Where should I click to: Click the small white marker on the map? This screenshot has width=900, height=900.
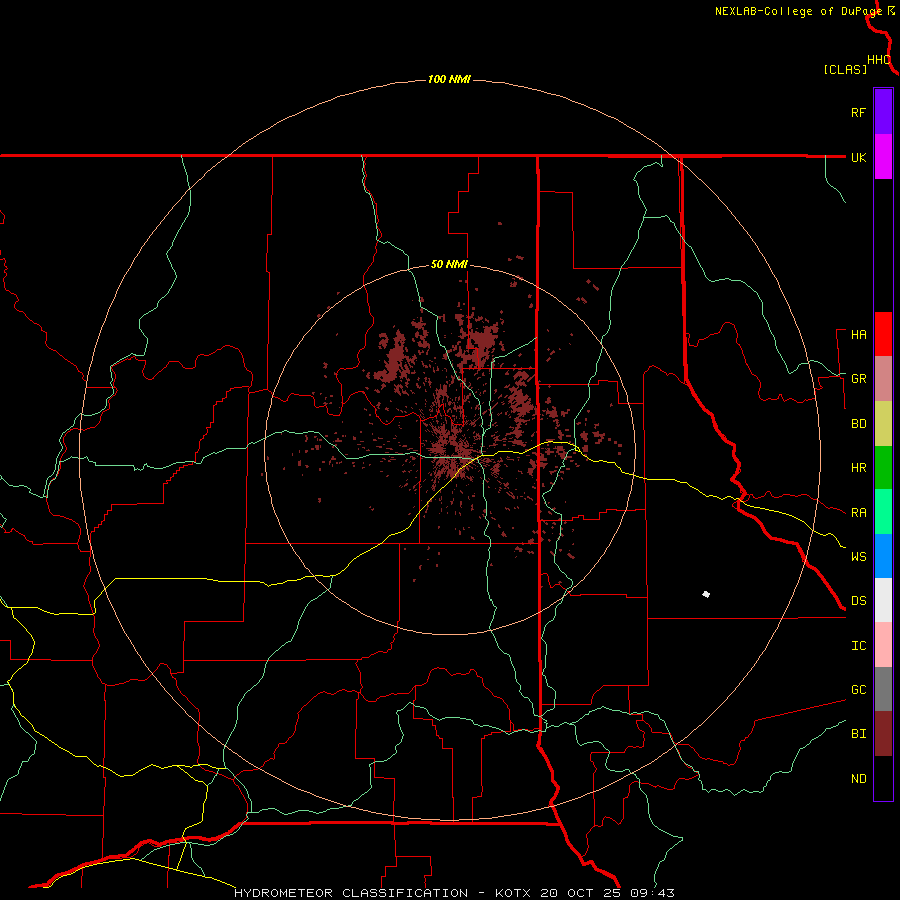pos(706,594)
